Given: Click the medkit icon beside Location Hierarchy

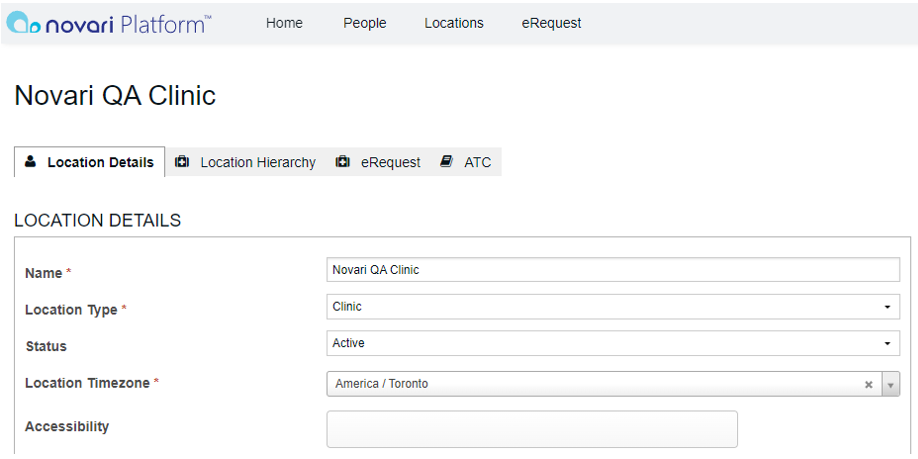Looking at the screenshot, I should [182, 162].
